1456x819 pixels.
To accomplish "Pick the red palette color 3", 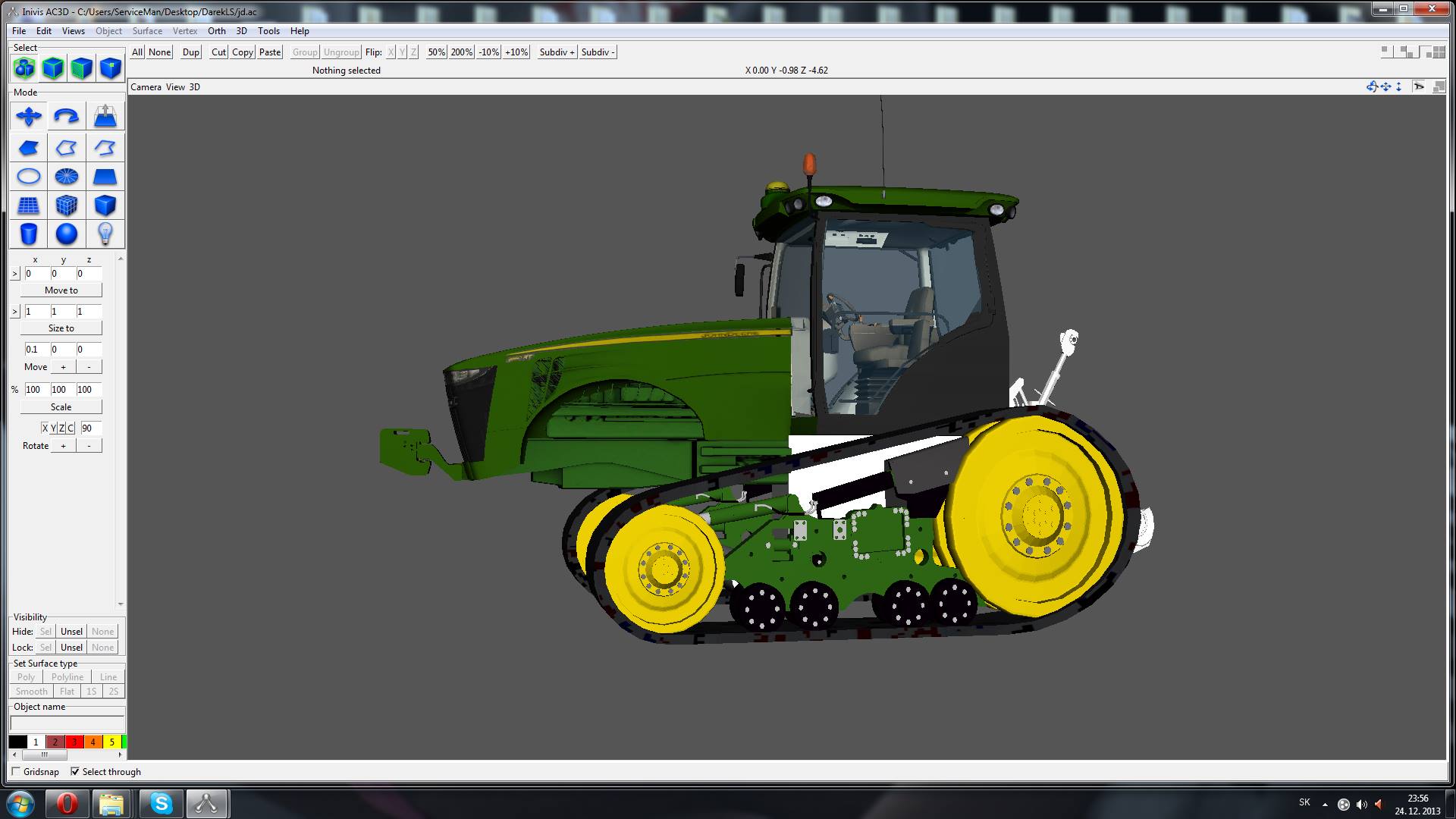I will click(x=74, y=742).
